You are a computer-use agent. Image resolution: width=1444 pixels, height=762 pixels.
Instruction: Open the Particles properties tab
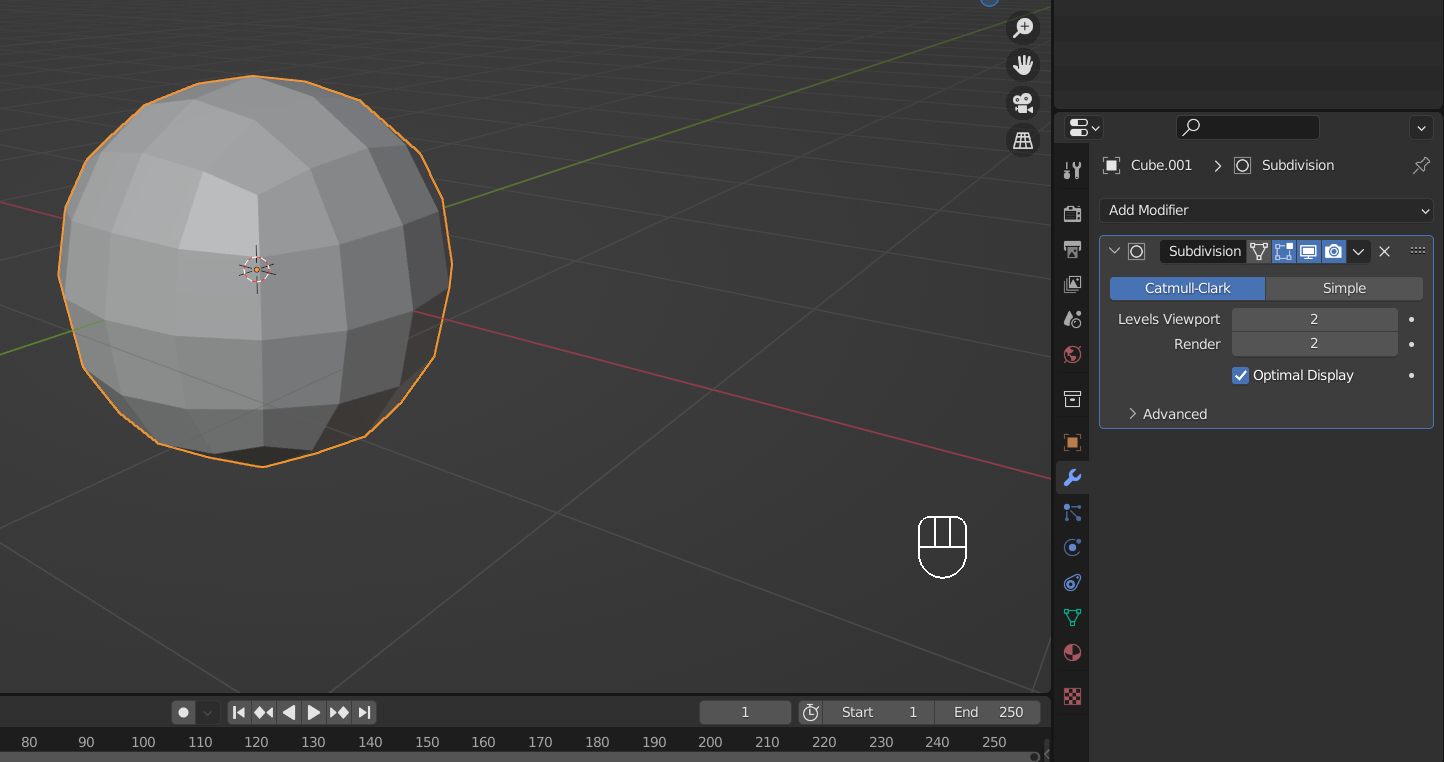pos(1072,513)
